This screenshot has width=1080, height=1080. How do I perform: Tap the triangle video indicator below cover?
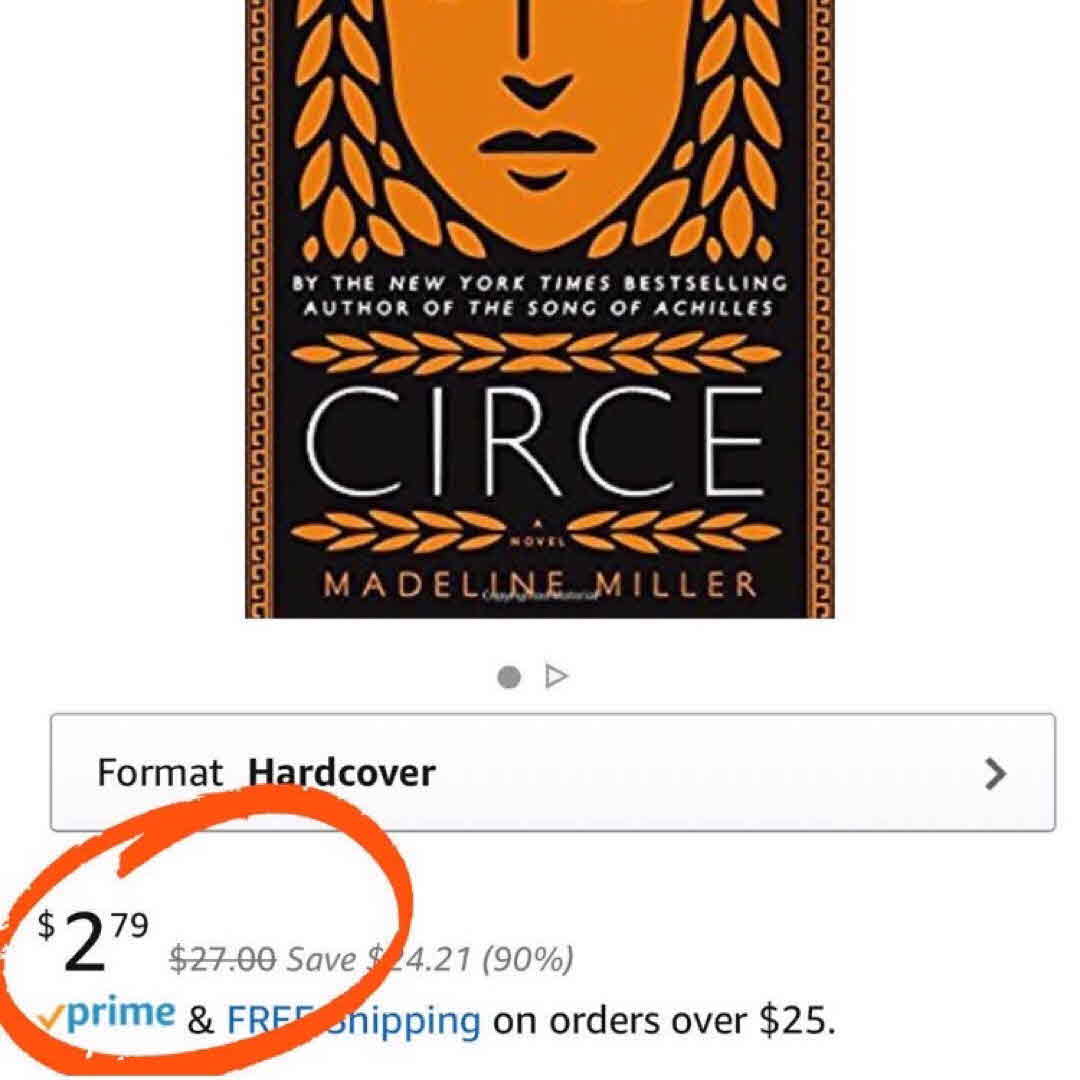coord(556,677)
